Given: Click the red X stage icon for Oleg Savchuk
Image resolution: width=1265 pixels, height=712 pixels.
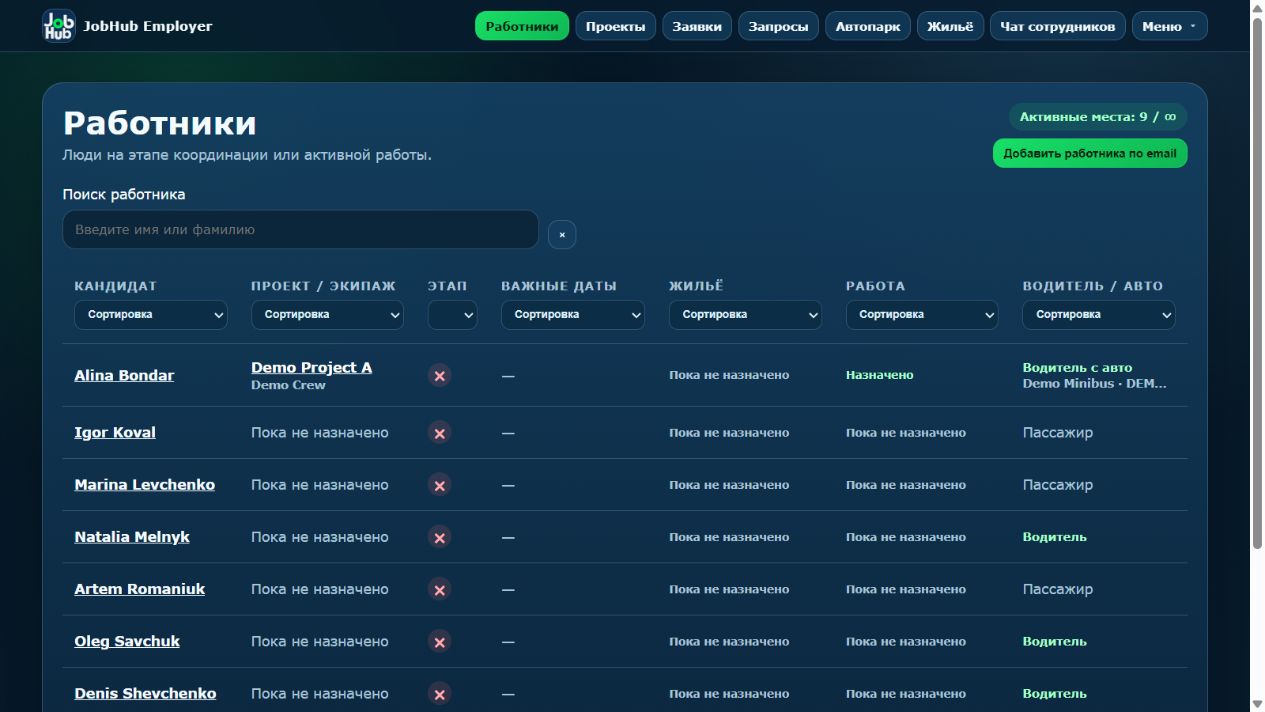Looking at the screenshot, I should 439,641.
